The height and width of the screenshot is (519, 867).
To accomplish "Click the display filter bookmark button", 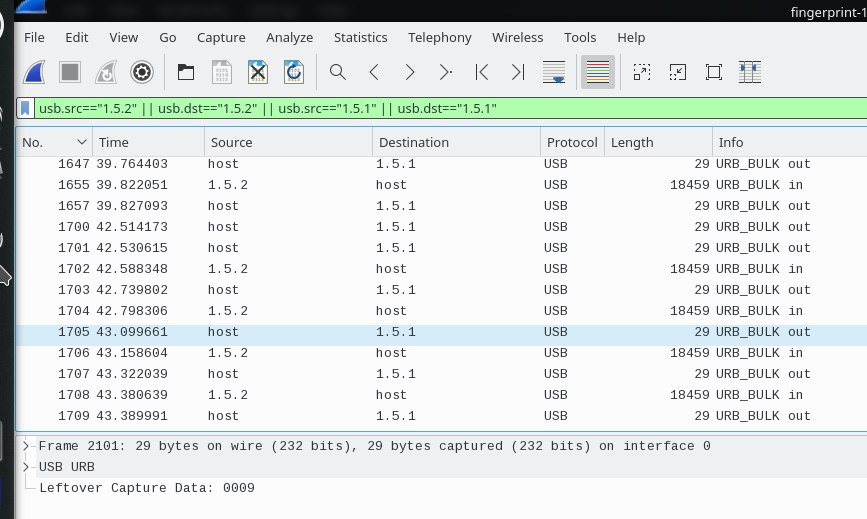I will (25, 108).
